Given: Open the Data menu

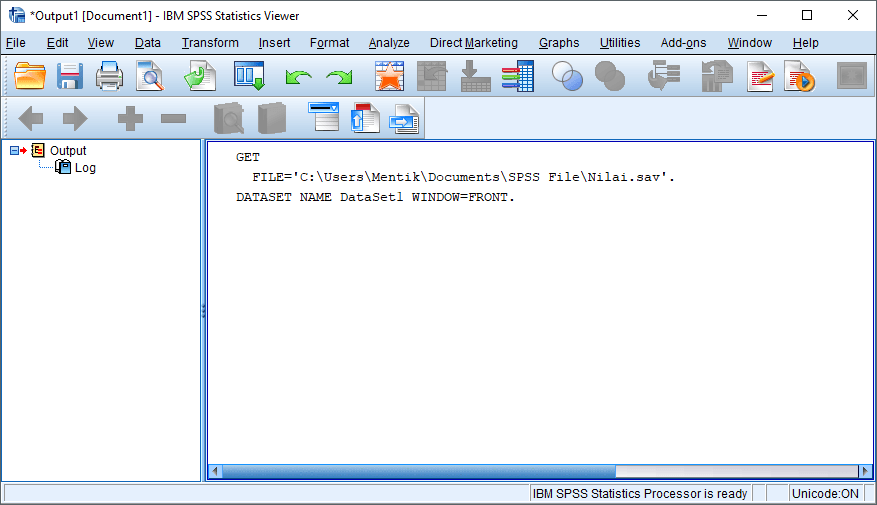Looking at the screenshot, I should pyautogui.click(x=148, y=43).
